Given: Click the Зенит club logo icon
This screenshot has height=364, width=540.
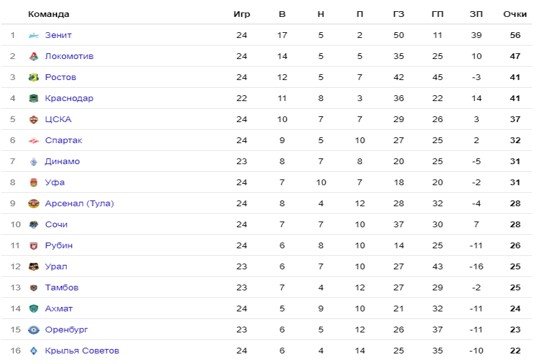Looking at the screenshot, I should (33, 35).
